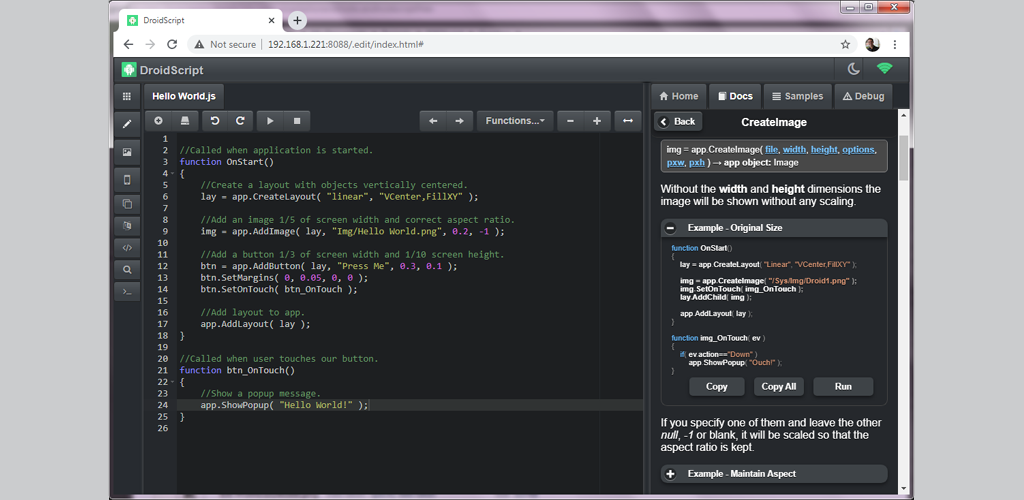Open the apps grid in the sidebar
This screenshot has height=500, width=1024.
pyautogui.click(x=127, y=97)
